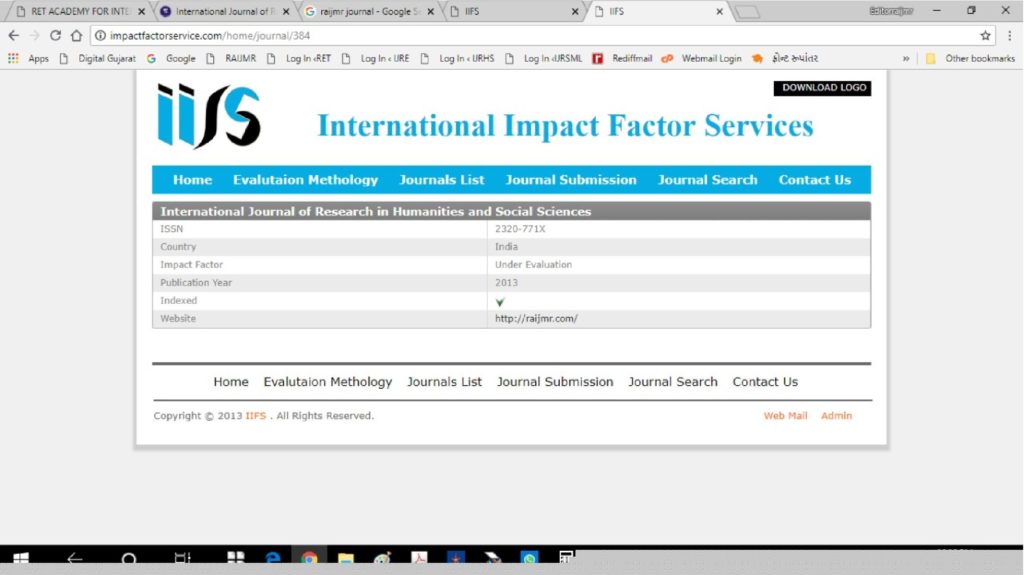This screenshot has width=1024, height=575.
Task: Open the Web Mail footer link
Action: coord(785,416)
